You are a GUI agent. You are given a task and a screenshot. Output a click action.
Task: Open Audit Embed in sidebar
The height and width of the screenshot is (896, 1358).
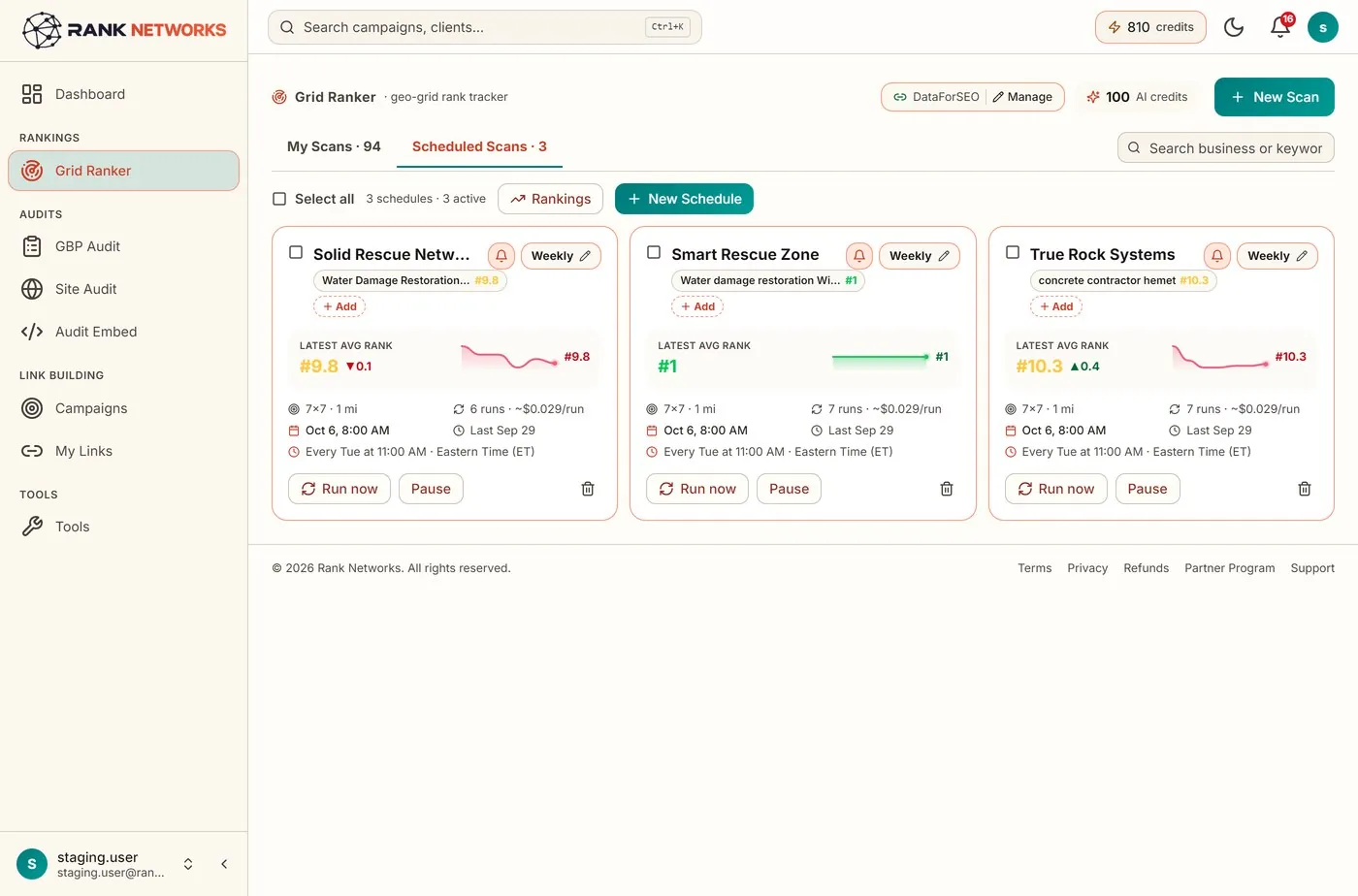(123, 332)
